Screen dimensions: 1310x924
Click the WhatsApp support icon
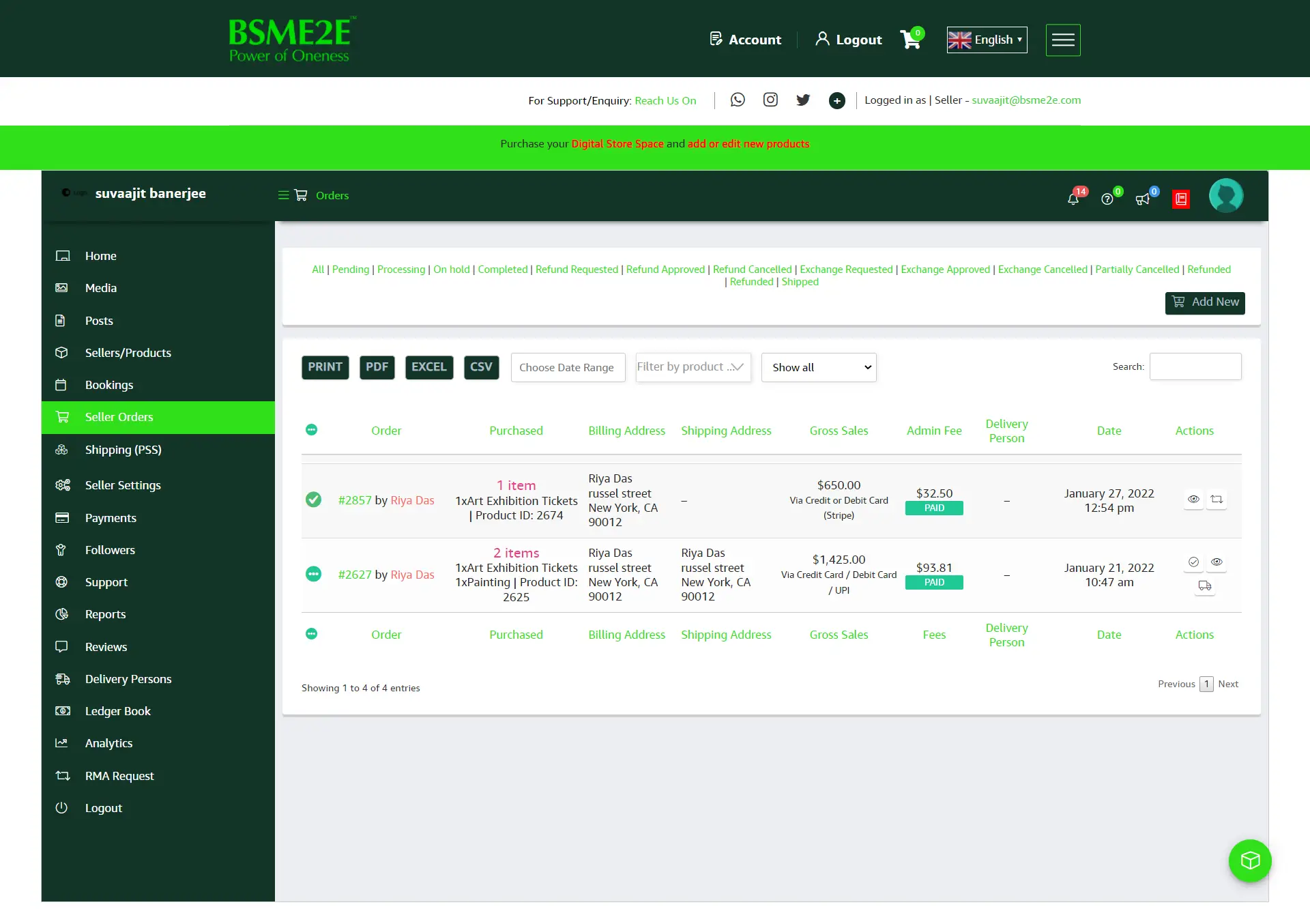(x=738, y=100)
